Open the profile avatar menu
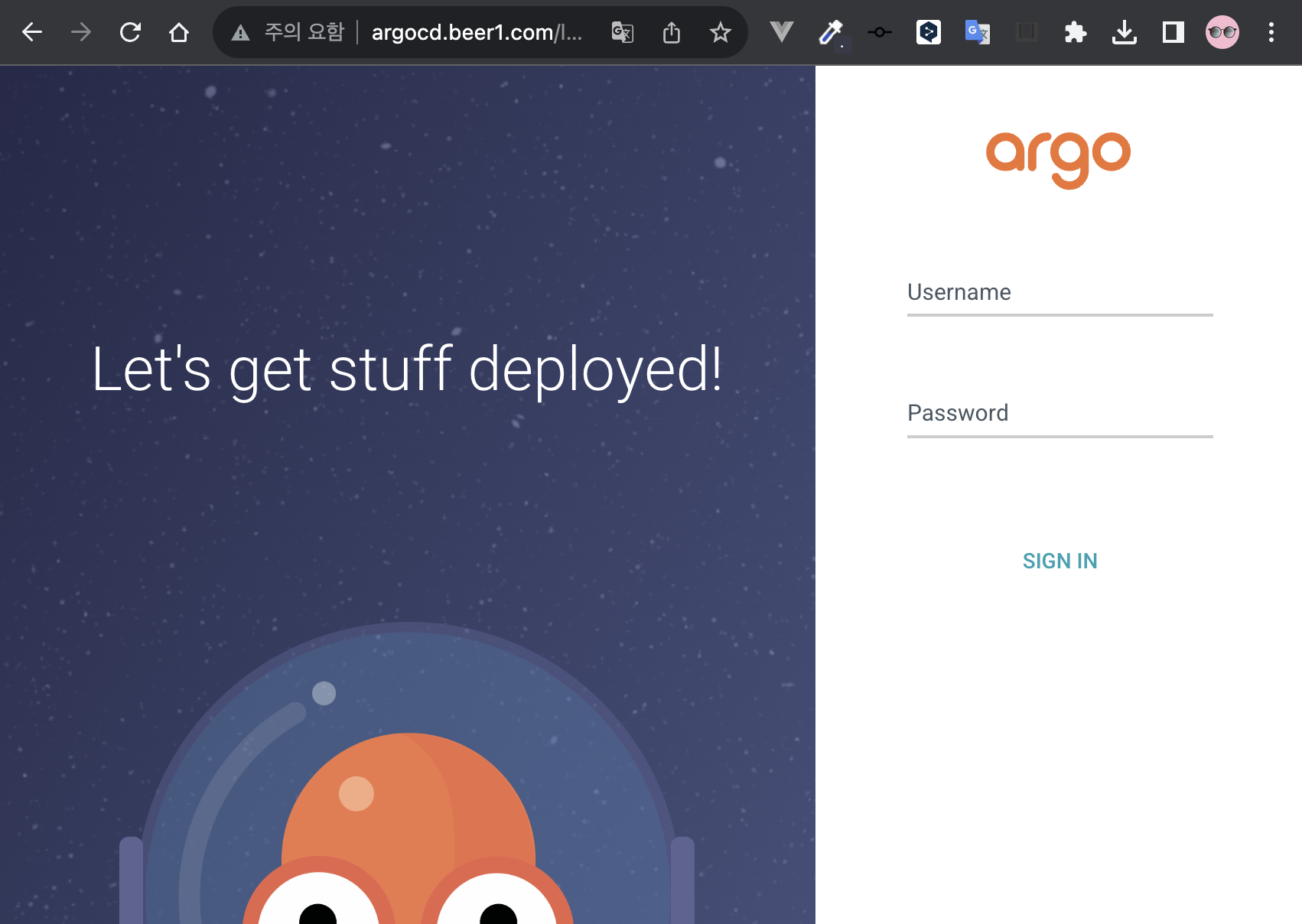The height and width of the screenshot is (924, 1302). point(1222,32)
